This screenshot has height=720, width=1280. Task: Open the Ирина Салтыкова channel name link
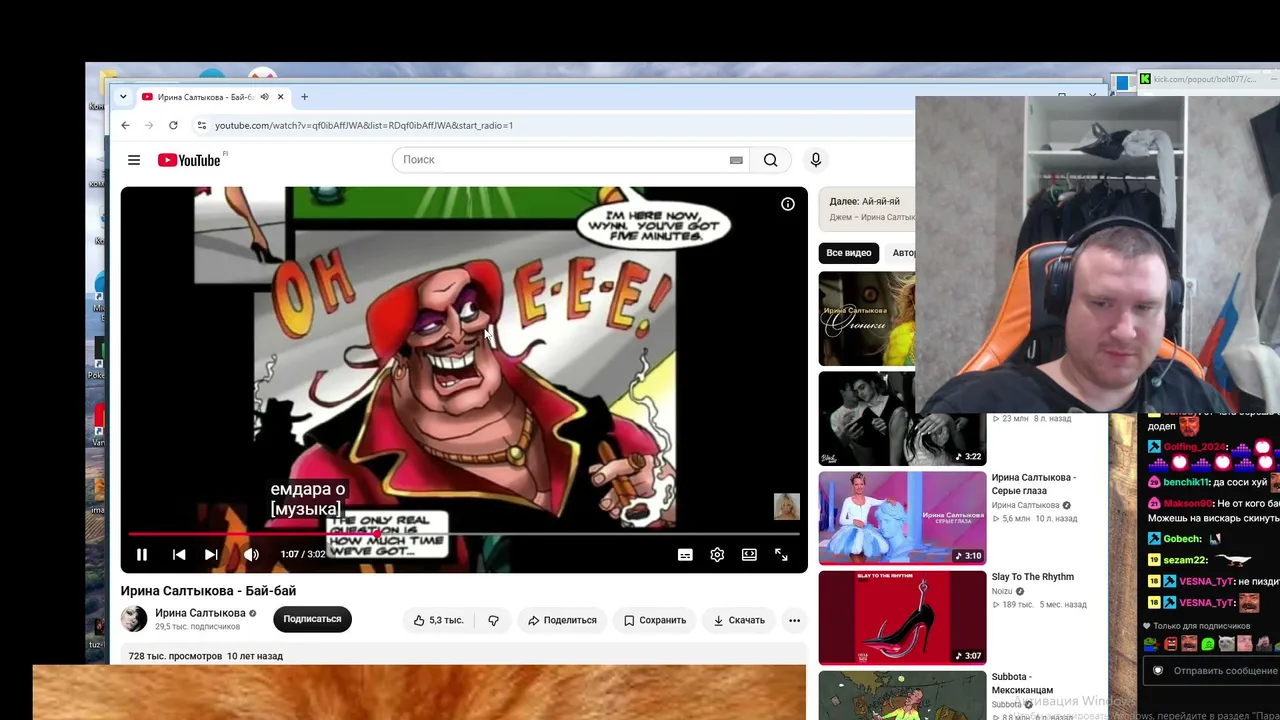pyautogui.click(x=200, y=613)
